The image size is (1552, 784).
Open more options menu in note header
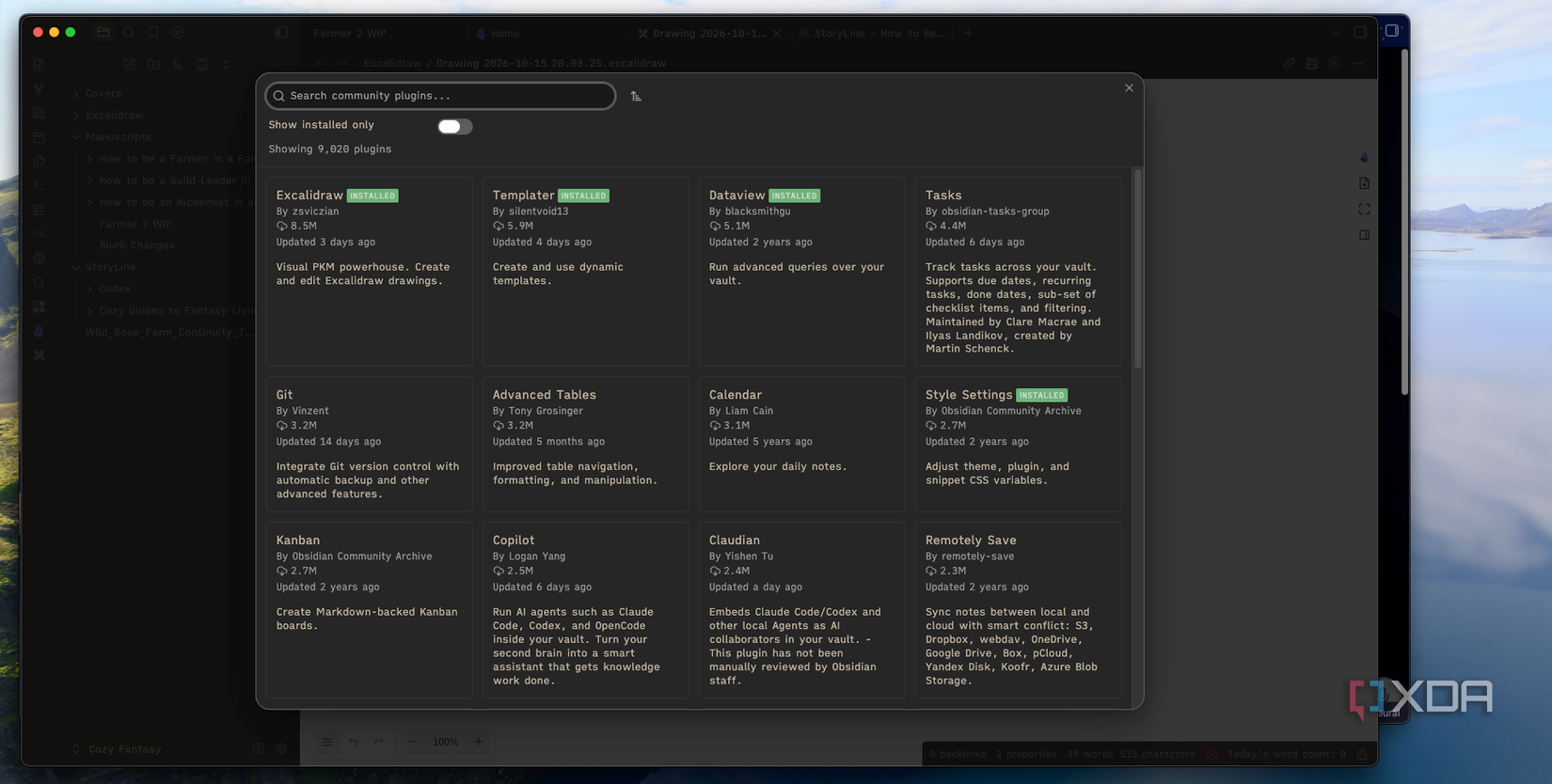pyautogui.click(x=1356, y=64)
